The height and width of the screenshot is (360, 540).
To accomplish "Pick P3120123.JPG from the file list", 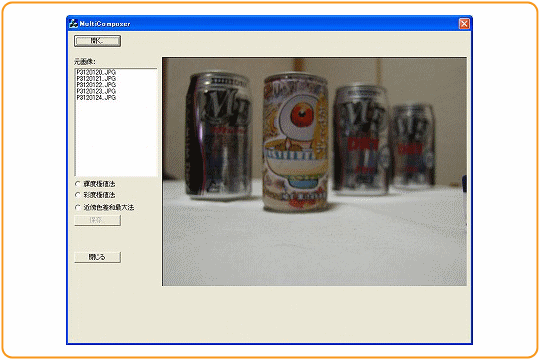I will pyautogui.click(x=96, y=91).
